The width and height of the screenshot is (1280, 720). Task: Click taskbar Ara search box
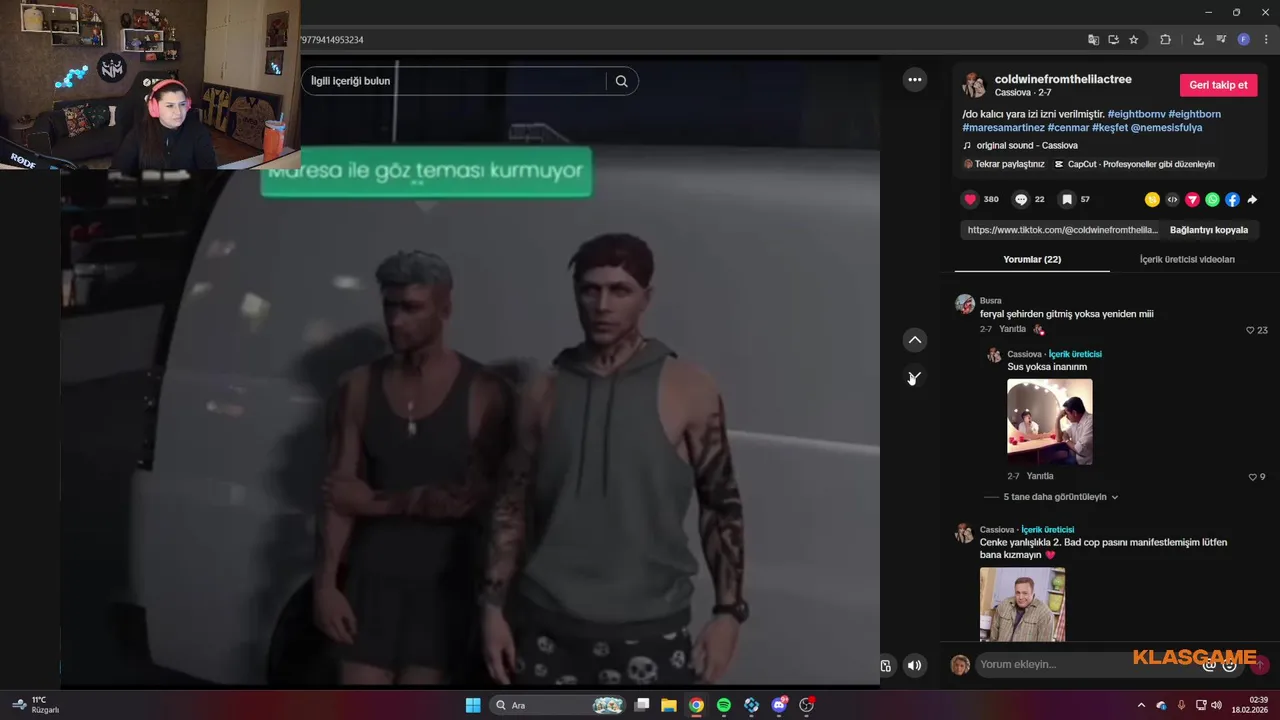[x=558, y=705]
